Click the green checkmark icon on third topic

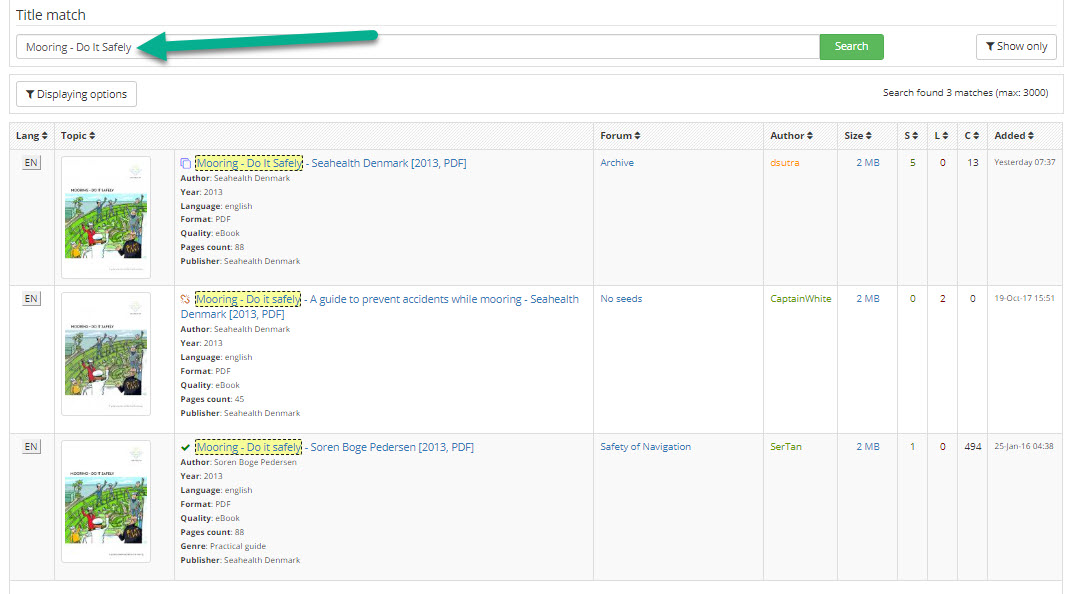pos(185,447)
